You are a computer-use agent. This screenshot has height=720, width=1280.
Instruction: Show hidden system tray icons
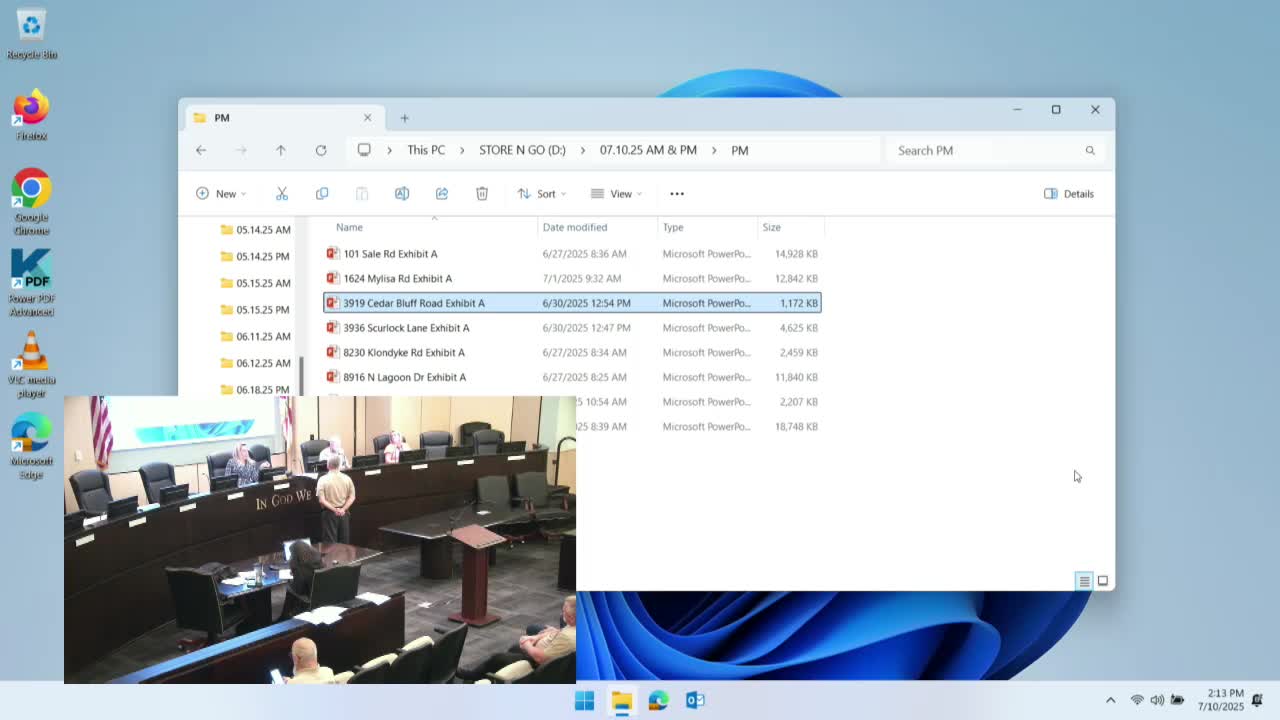coord(1110,700)
